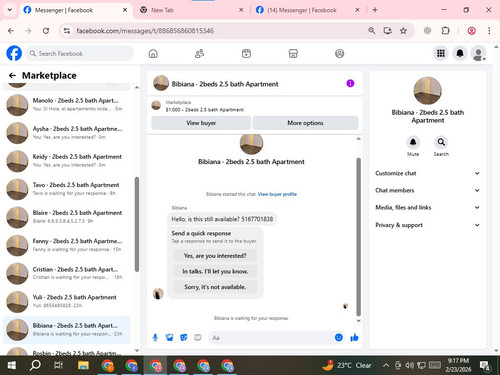Open the tab search dropdown arrow

pyautogui.click(x=10, y=10)
